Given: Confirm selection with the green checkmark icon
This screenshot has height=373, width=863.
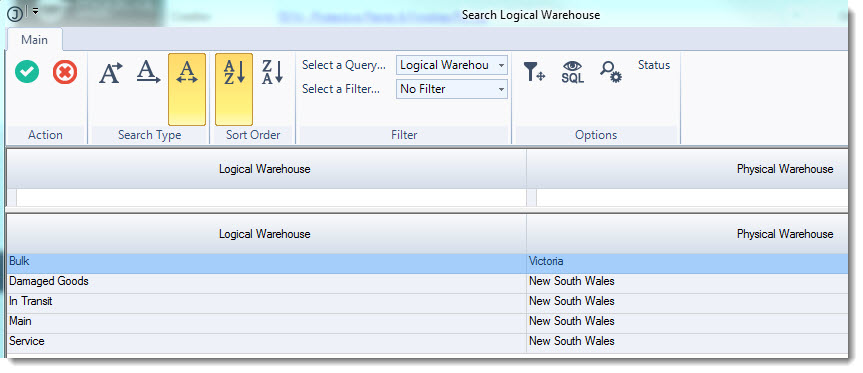Looking at the screenshot, I should click(x=27, y=72).
